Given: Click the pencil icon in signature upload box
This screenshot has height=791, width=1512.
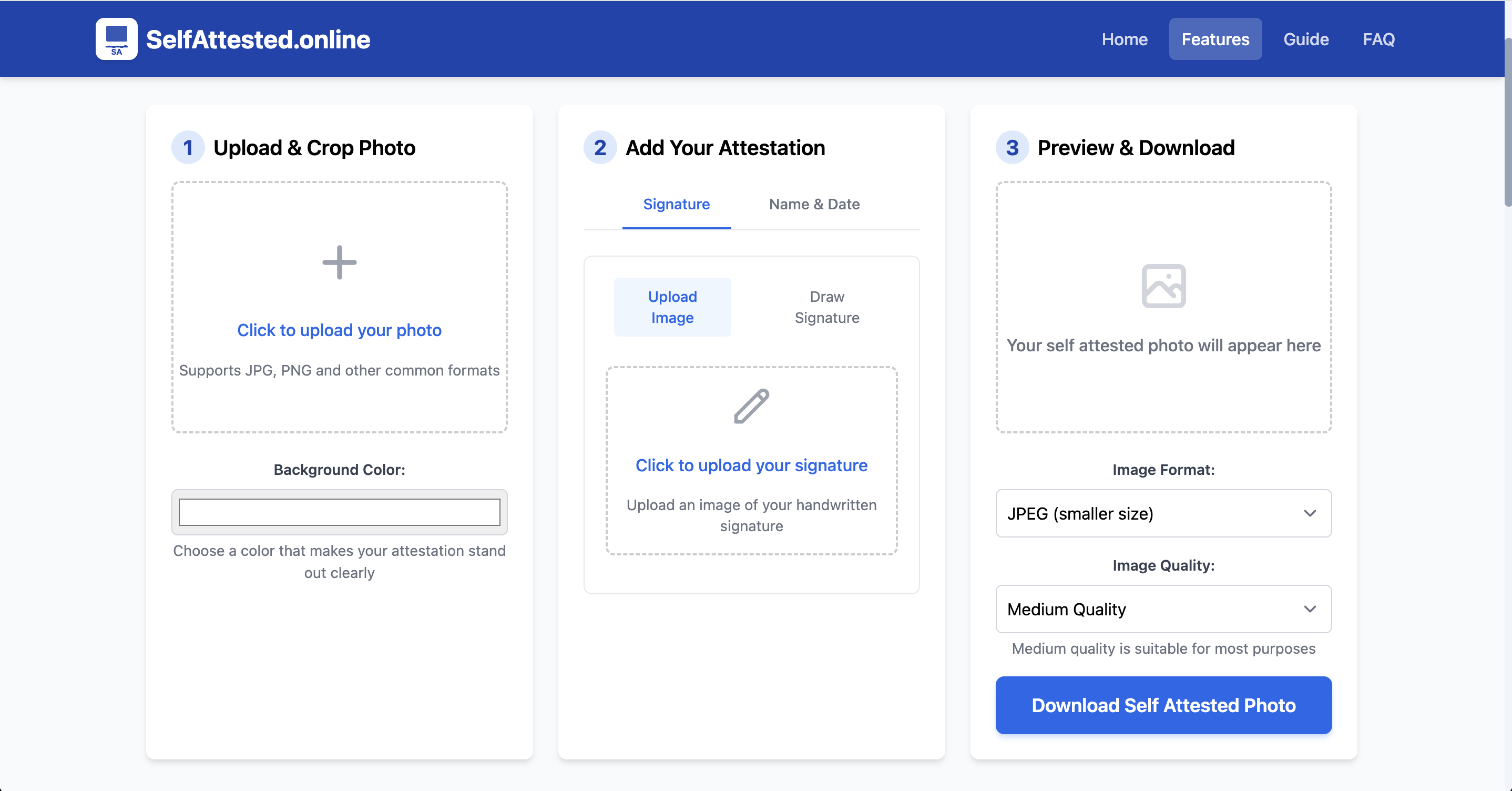Looking at the screenshot, I should (x=751, y=406).
